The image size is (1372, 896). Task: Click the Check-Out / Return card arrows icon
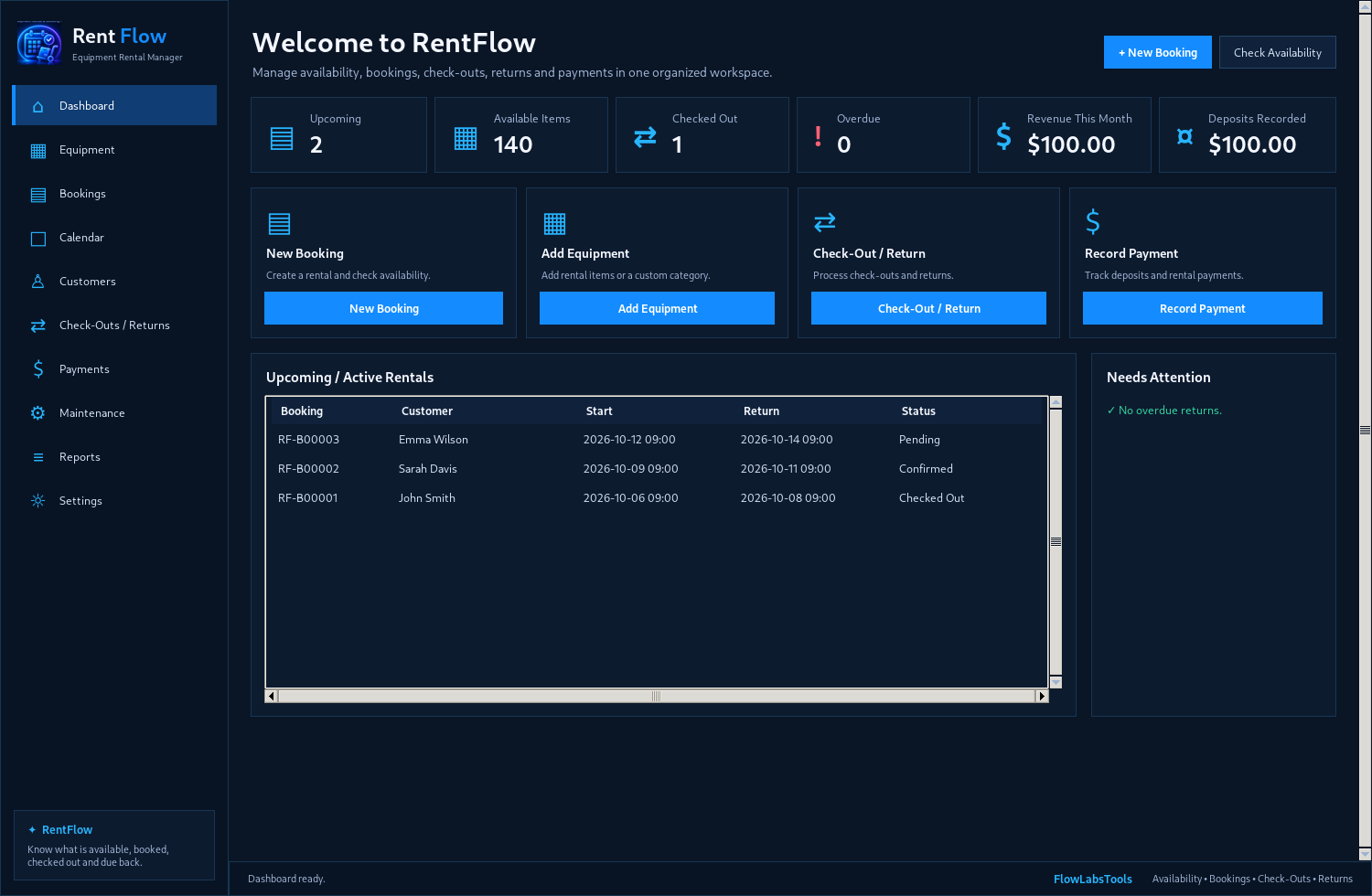pos(824,222)
